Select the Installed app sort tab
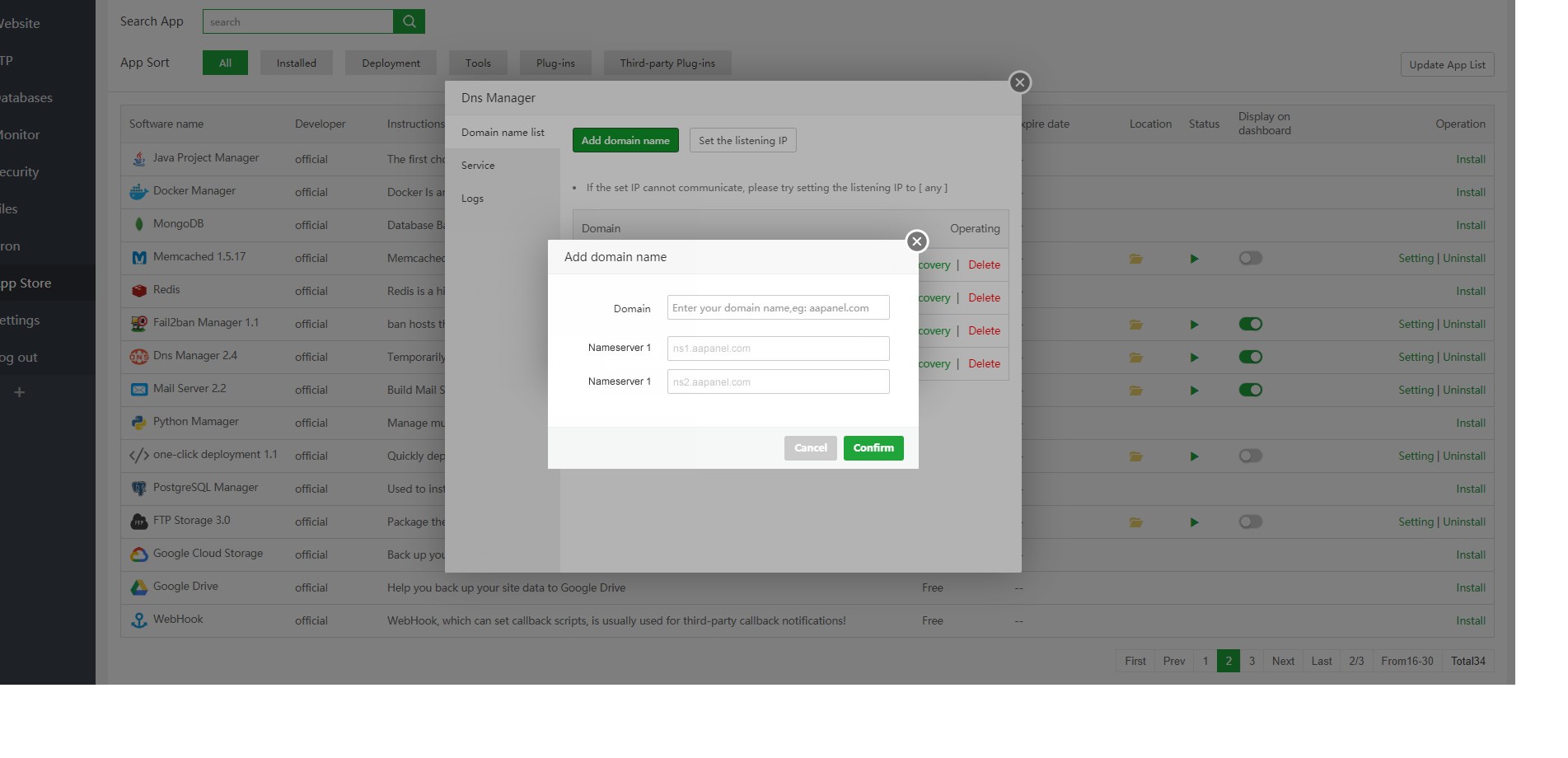 (x=297, y=63)
